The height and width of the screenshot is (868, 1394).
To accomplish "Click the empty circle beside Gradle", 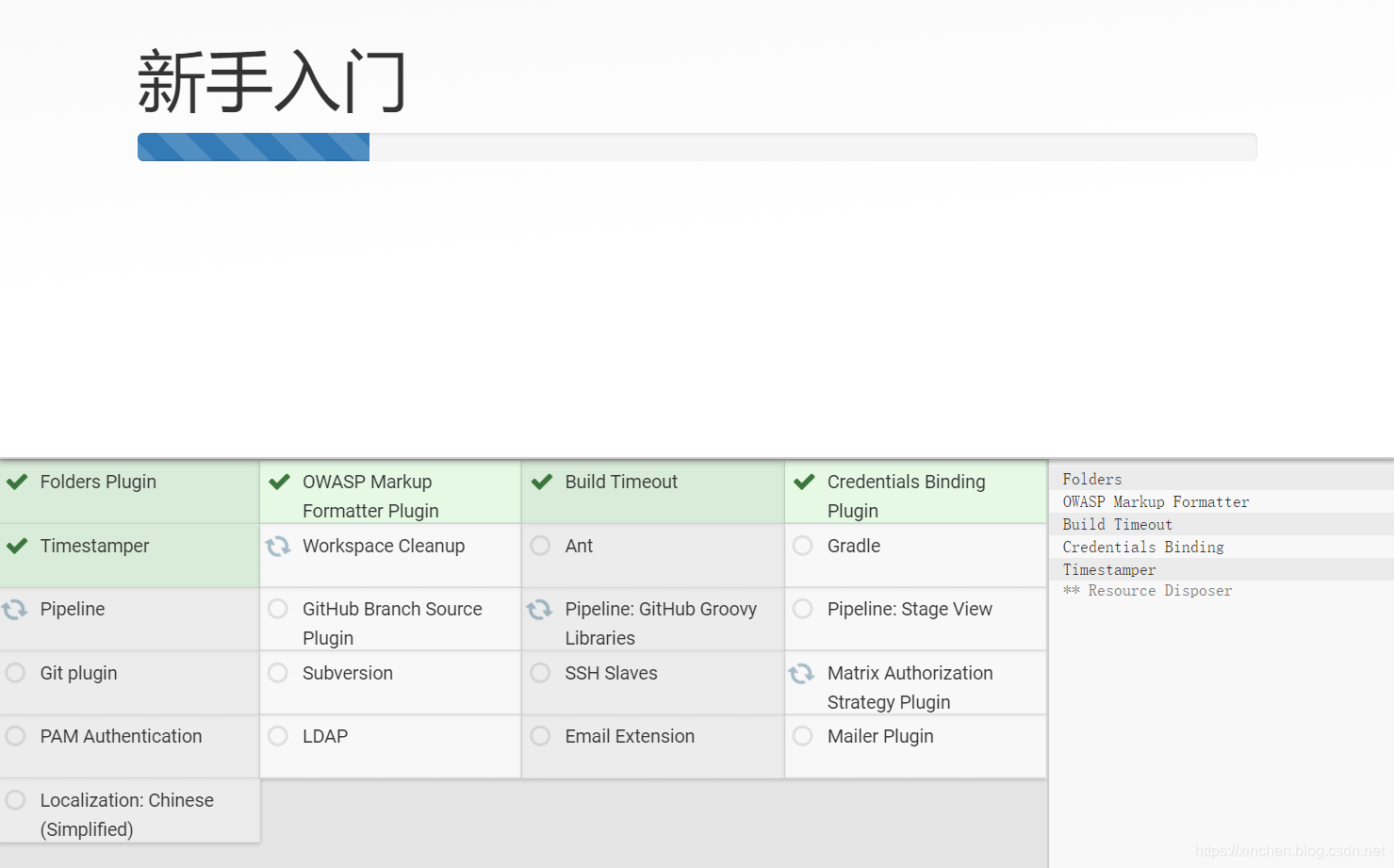I will pos(803,546).
